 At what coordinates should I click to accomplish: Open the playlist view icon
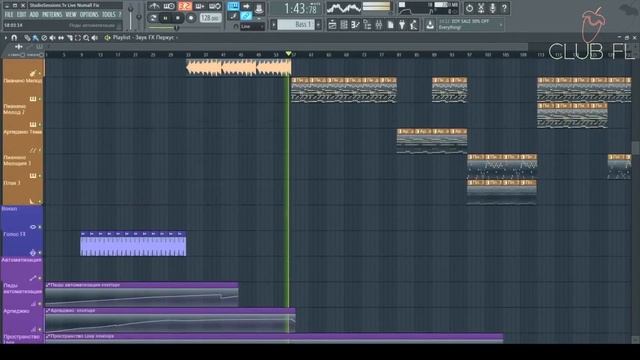pos(332,25)
